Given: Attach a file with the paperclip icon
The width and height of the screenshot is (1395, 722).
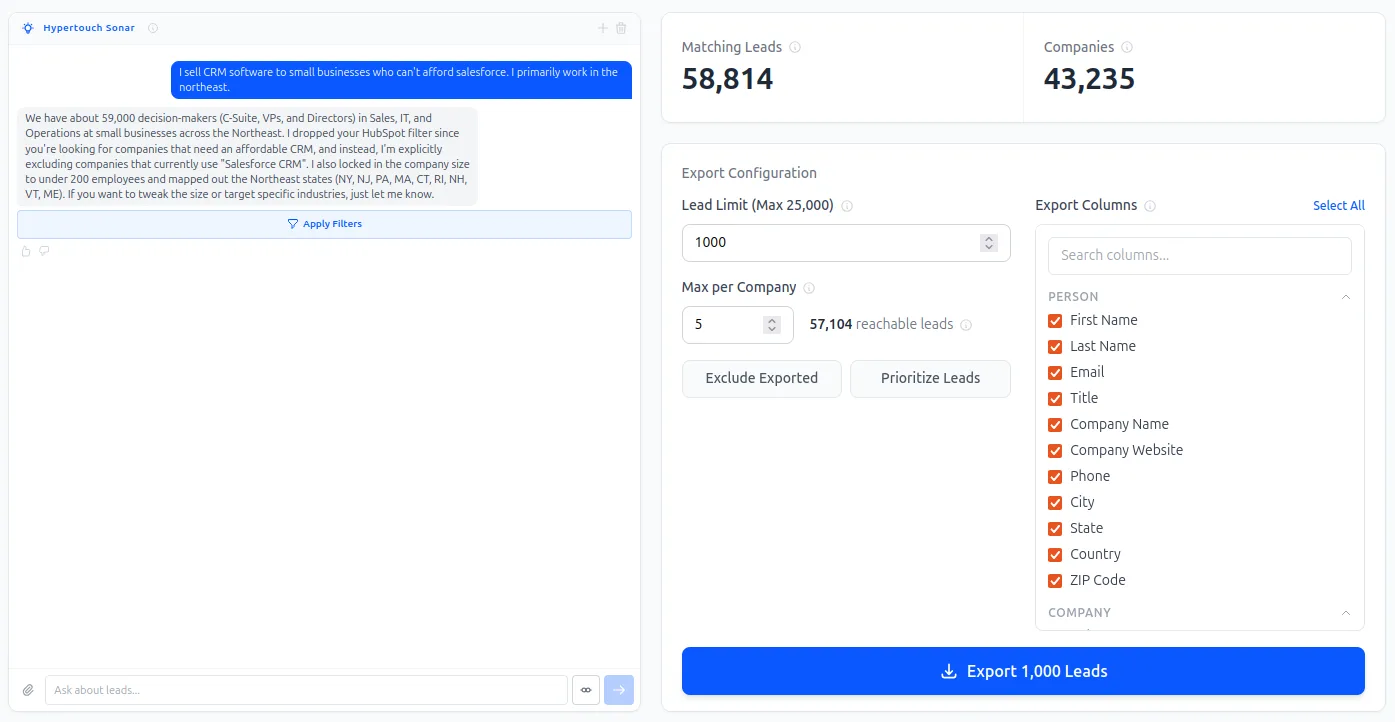Looking at the screenshot, I should click(28, 690).
